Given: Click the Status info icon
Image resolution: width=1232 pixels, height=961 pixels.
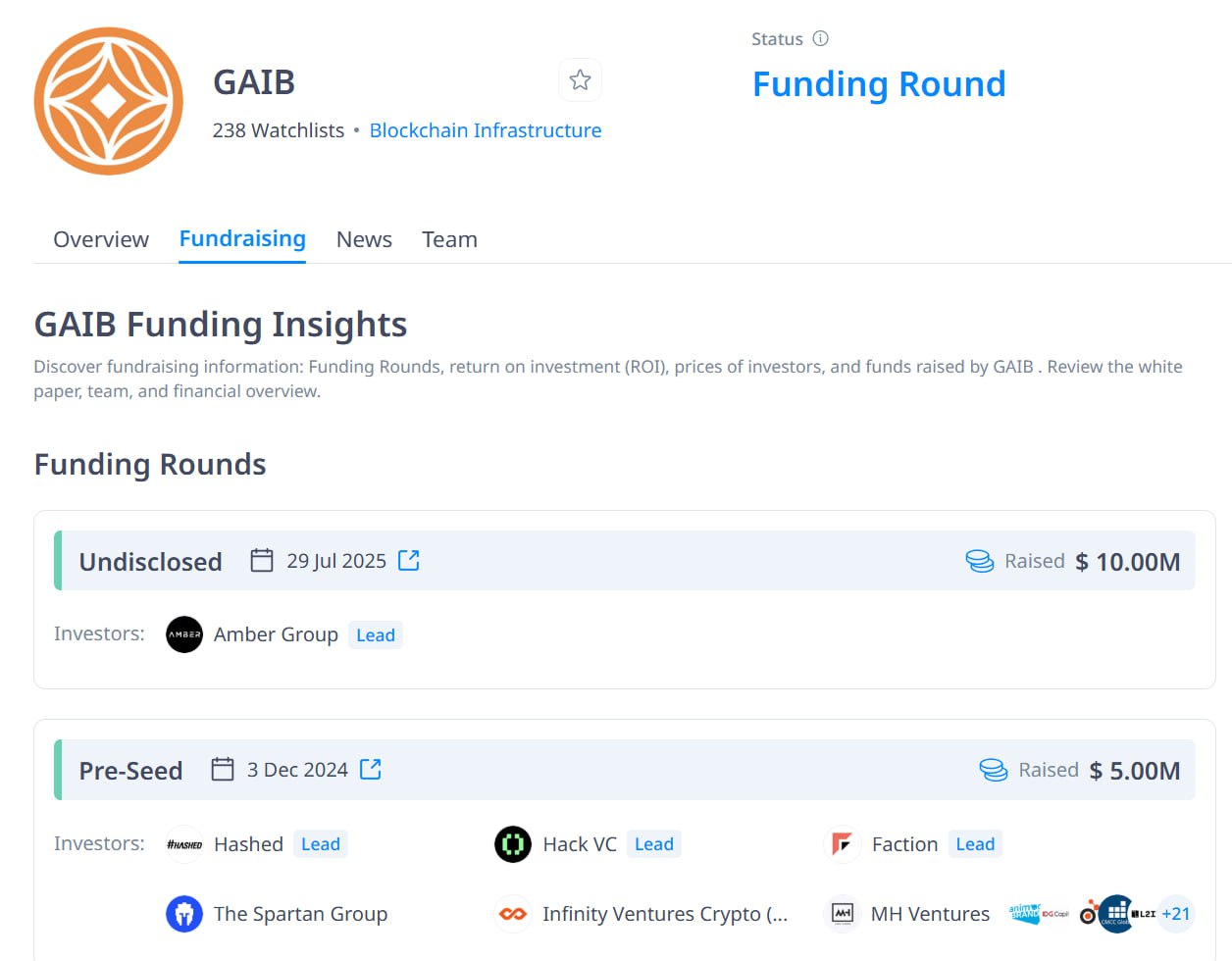Looking at the screenshot, I should [x=821, y=39].
